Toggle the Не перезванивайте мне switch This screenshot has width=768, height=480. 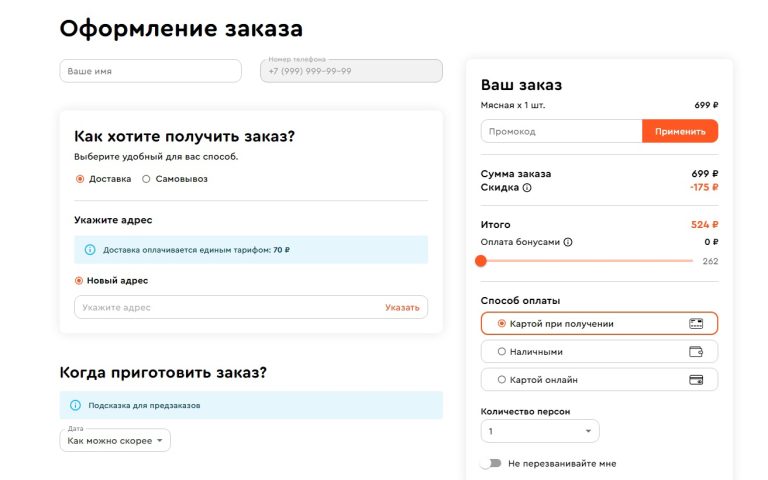490,464
